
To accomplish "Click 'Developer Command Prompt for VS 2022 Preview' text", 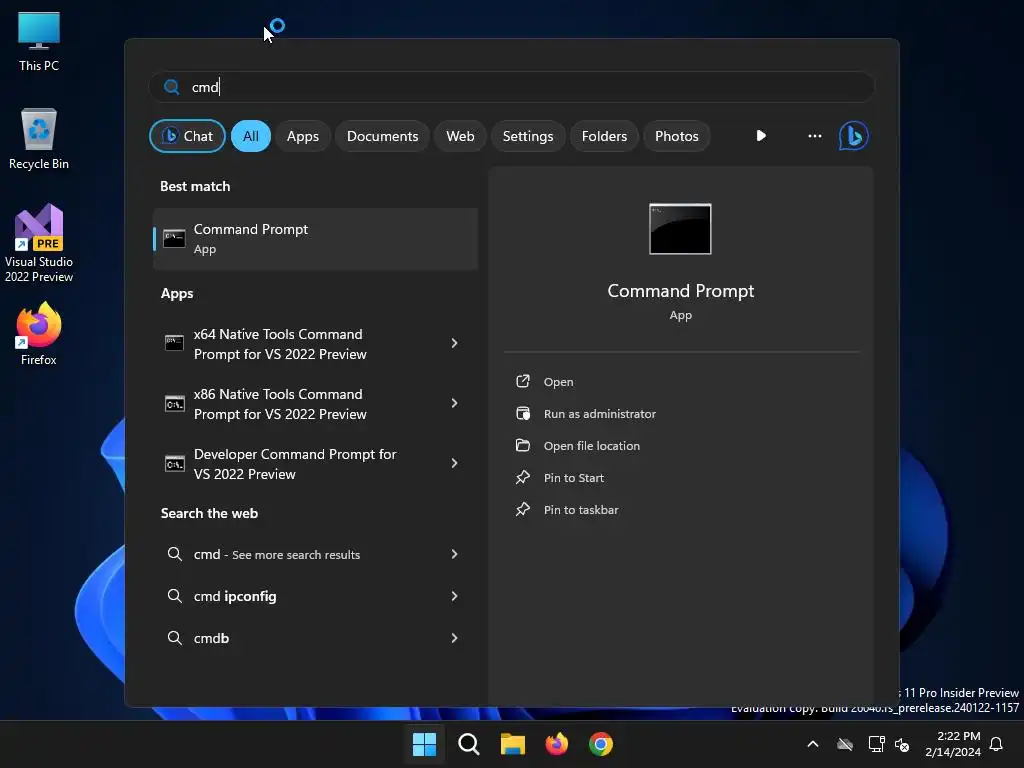I will tap(295, 464).
